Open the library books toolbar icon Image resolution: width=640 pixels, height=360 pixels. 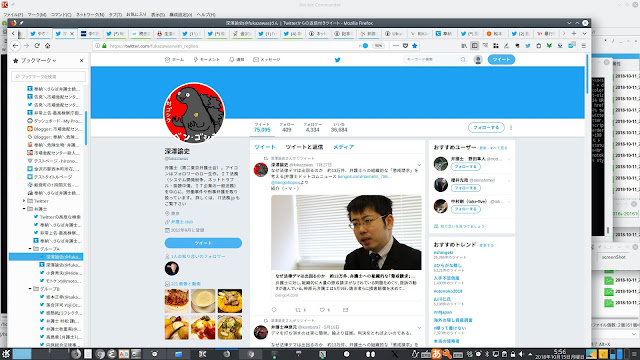click(x=464, y=46)
